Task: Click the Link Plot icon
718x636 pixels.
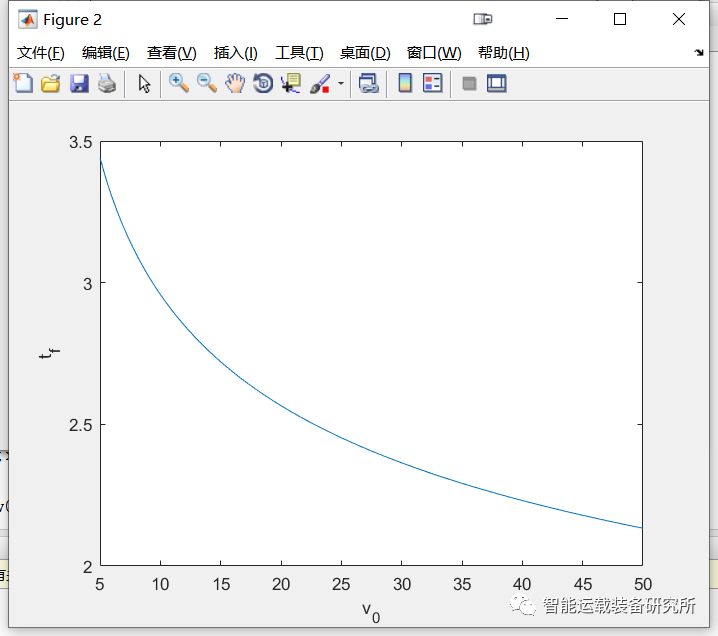Action: click(369, 83)
